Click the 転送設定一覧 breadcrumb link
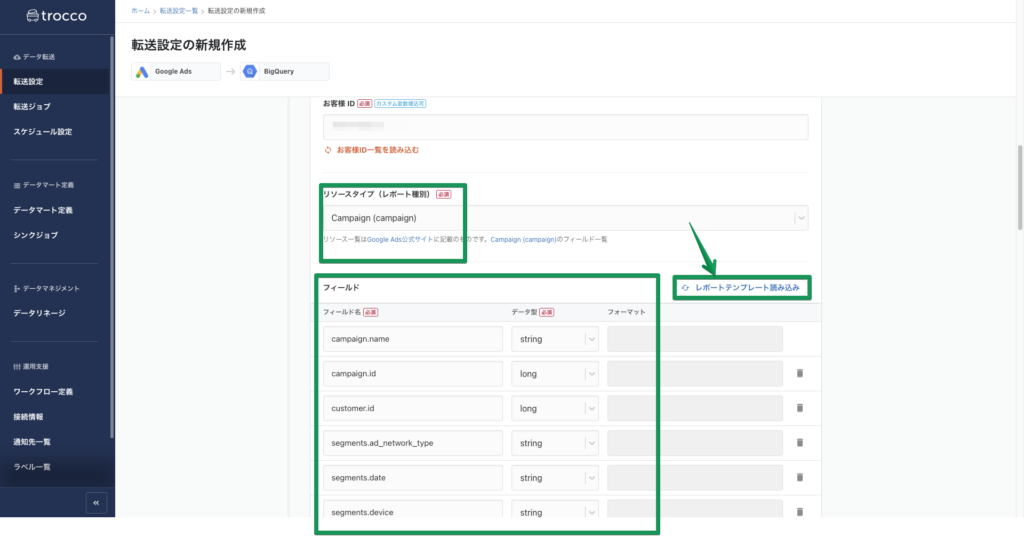The image size is (1024, 537). (179, 10)
